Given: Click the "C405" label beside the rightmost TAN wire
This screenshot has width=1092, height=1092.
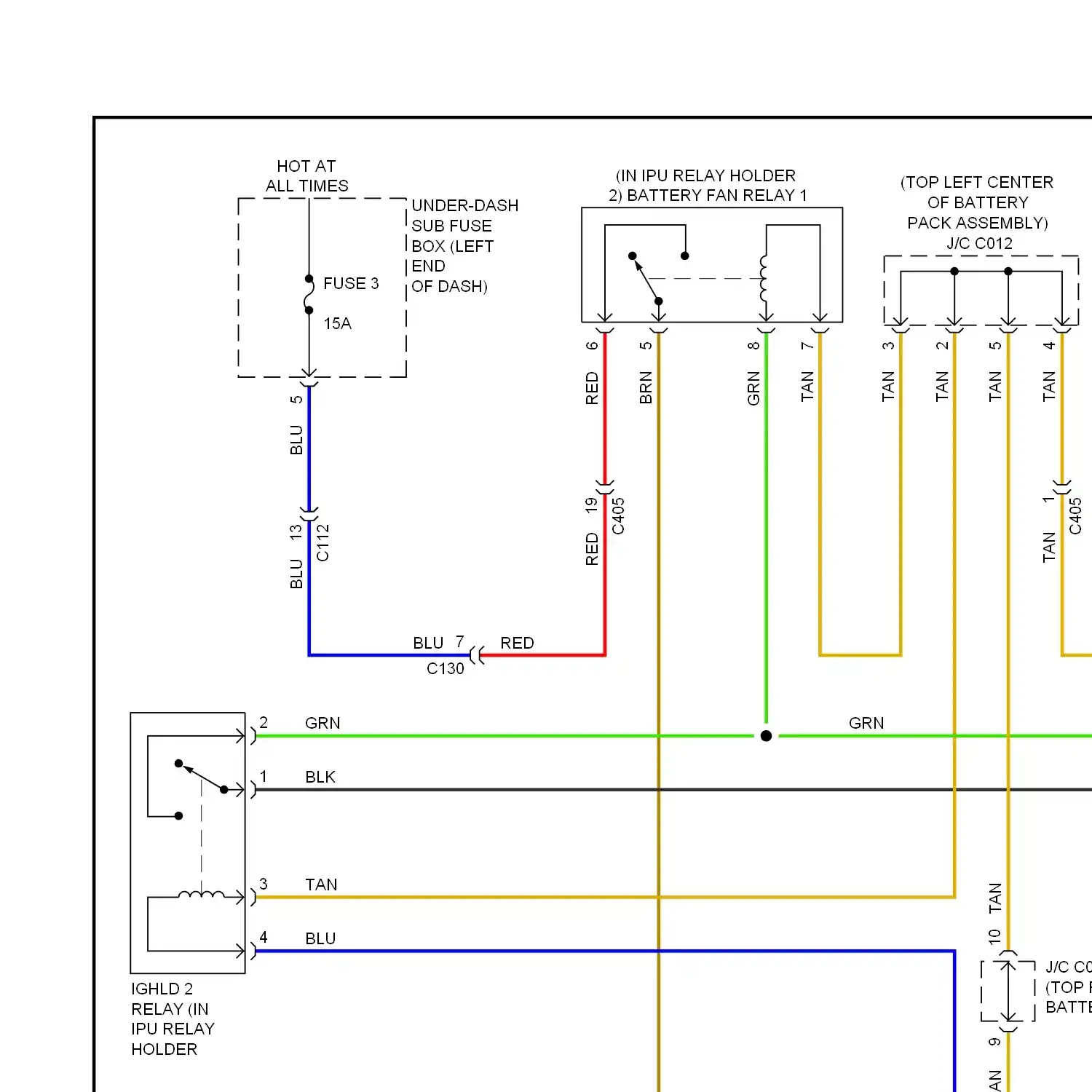Looking at the screenshot, I should pyautogui.click(x=1075, y=516).
